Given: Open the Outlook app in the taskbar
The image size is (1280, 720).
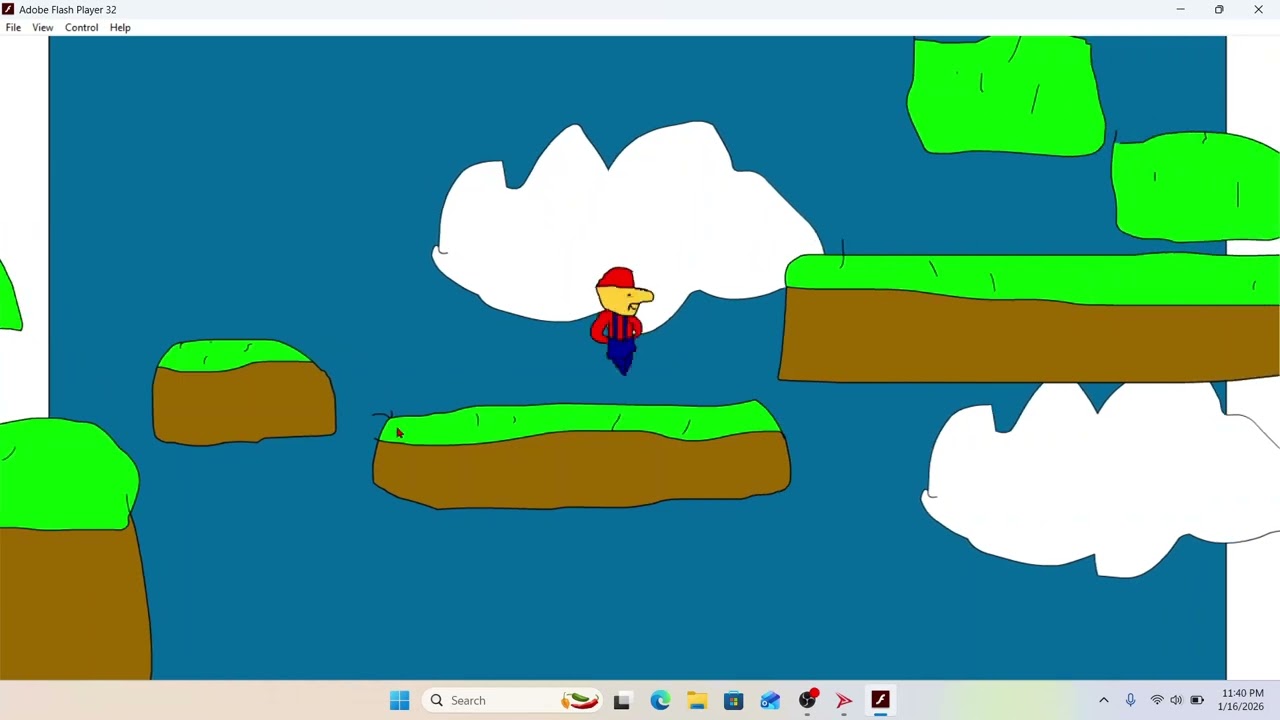Looking at the screenshot, I should (770, 700).
